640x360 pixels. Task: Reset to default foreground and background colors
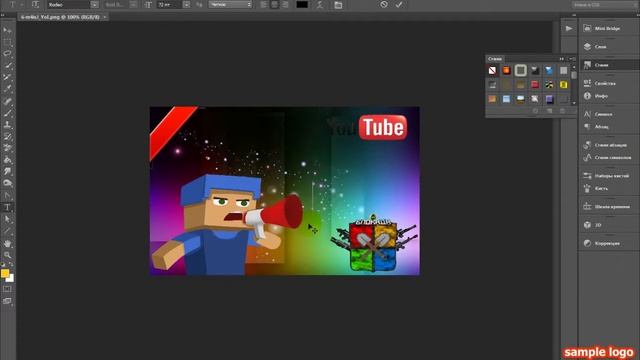3,265
